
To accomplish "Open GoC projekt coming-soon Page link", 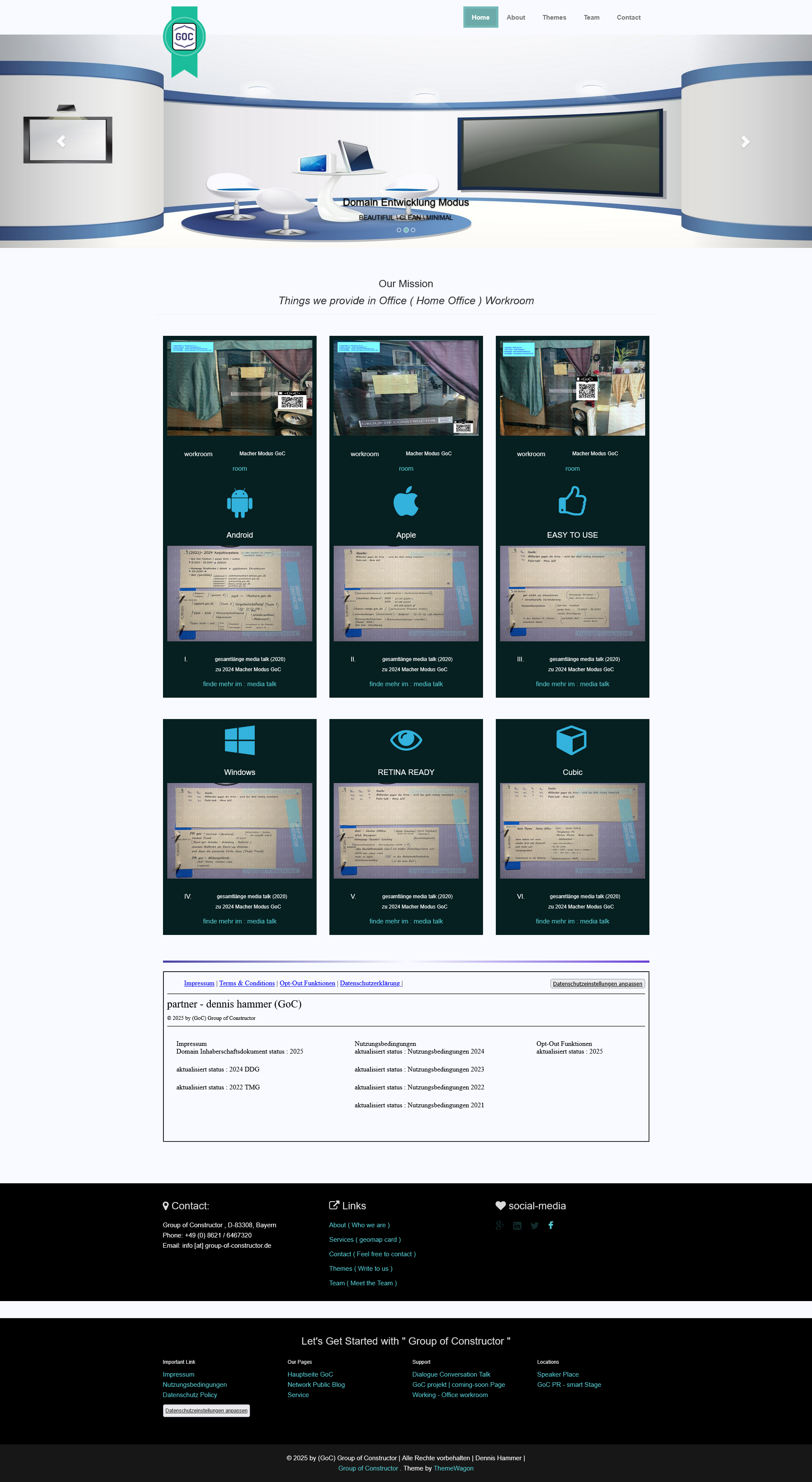I will pyautogui.click(x=459, y=1384).
